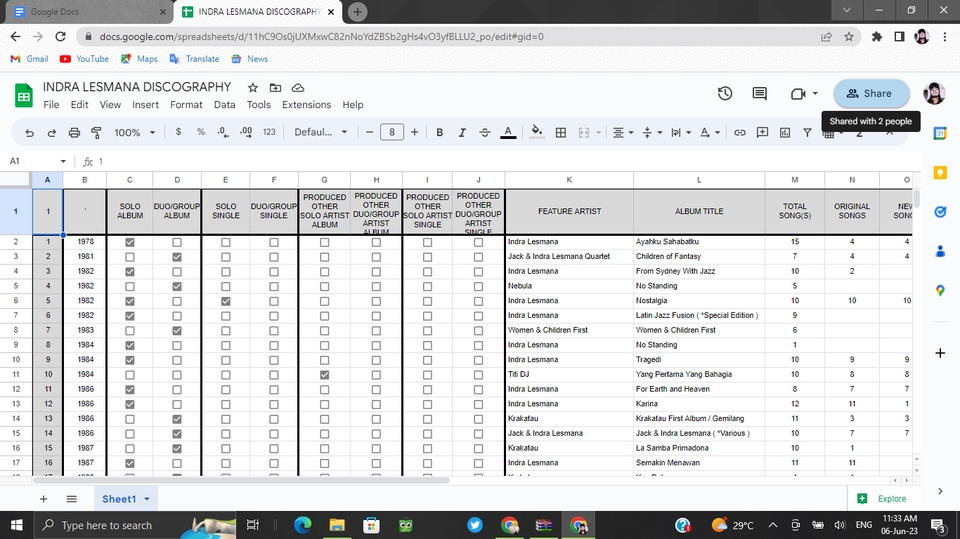View cloud save status icon
960x539 pixels.
[298, 88]
